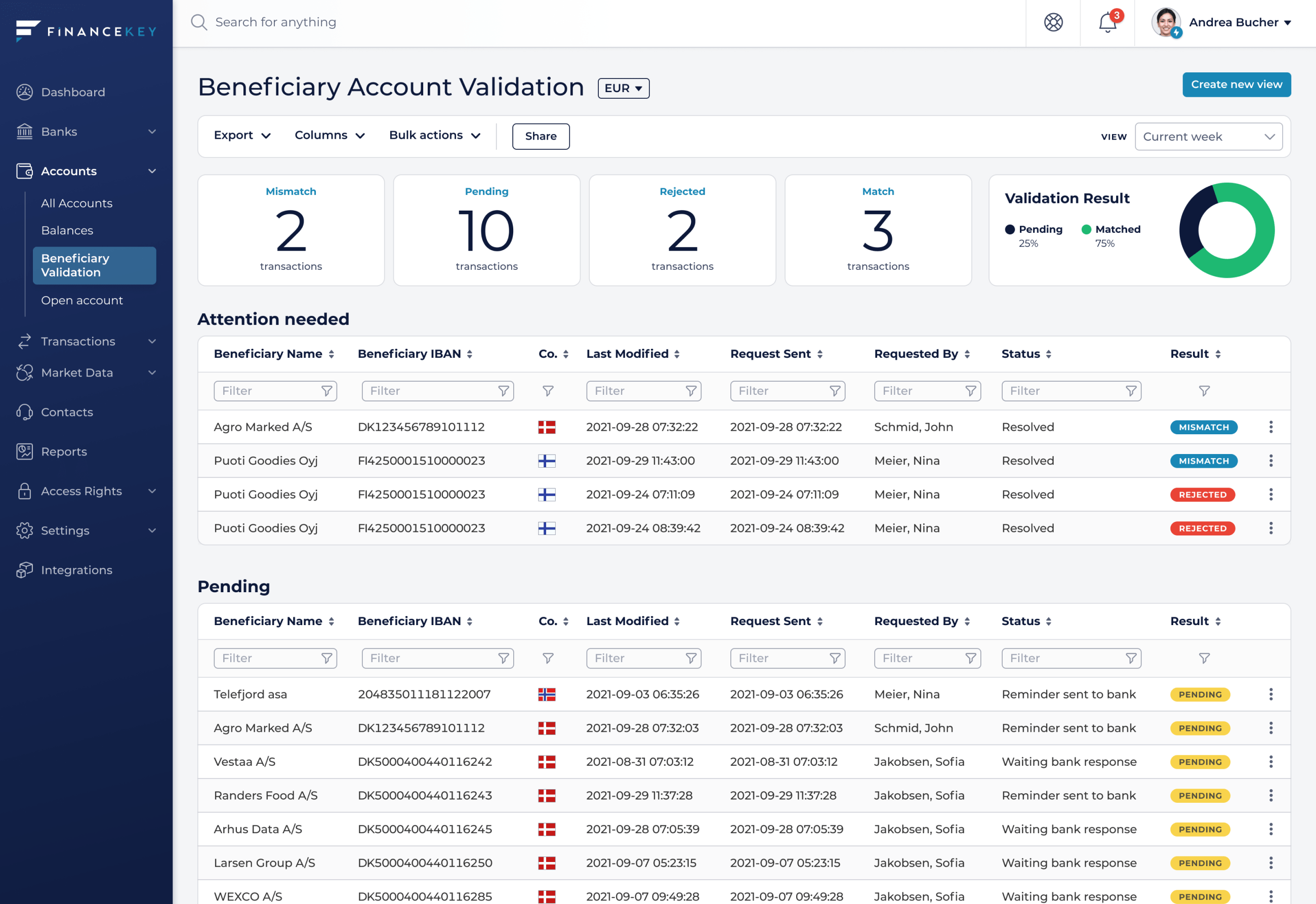The width and height of the screenshot is (1316, 904).
Task: Expand the Bulk actions dropdown
Action: click(x=434, y=135)
